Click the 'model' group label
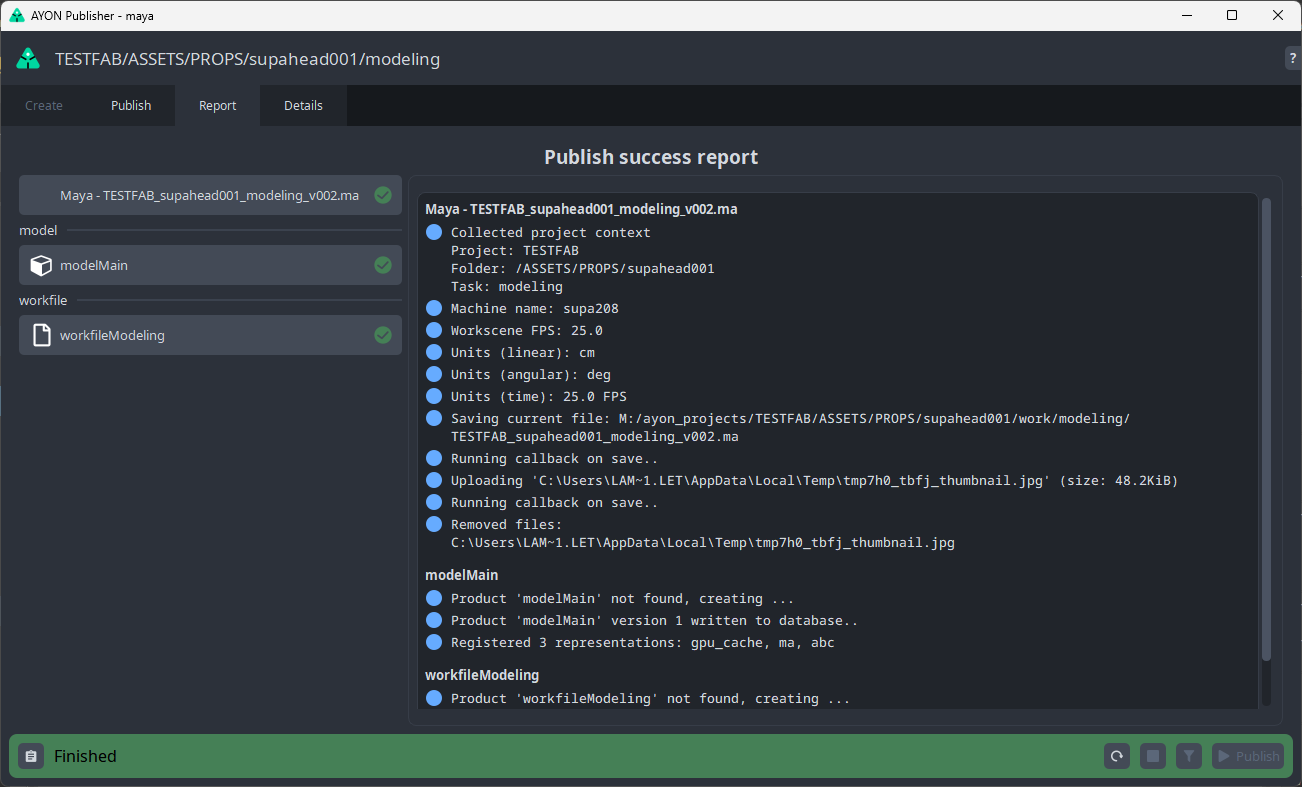The image size is (1302, 787). 38,230
